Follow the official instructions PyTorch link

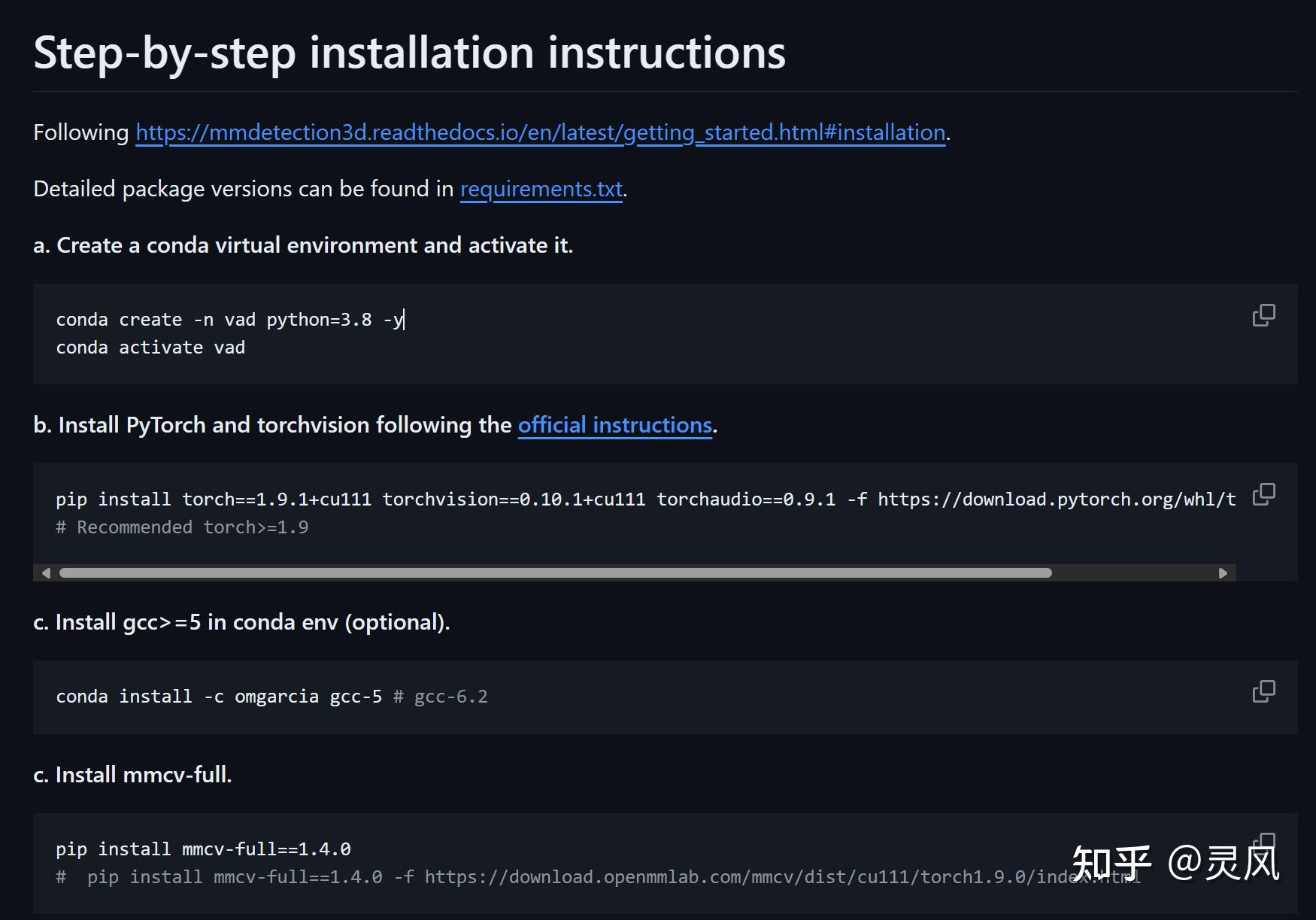click(x=614, y=425)
